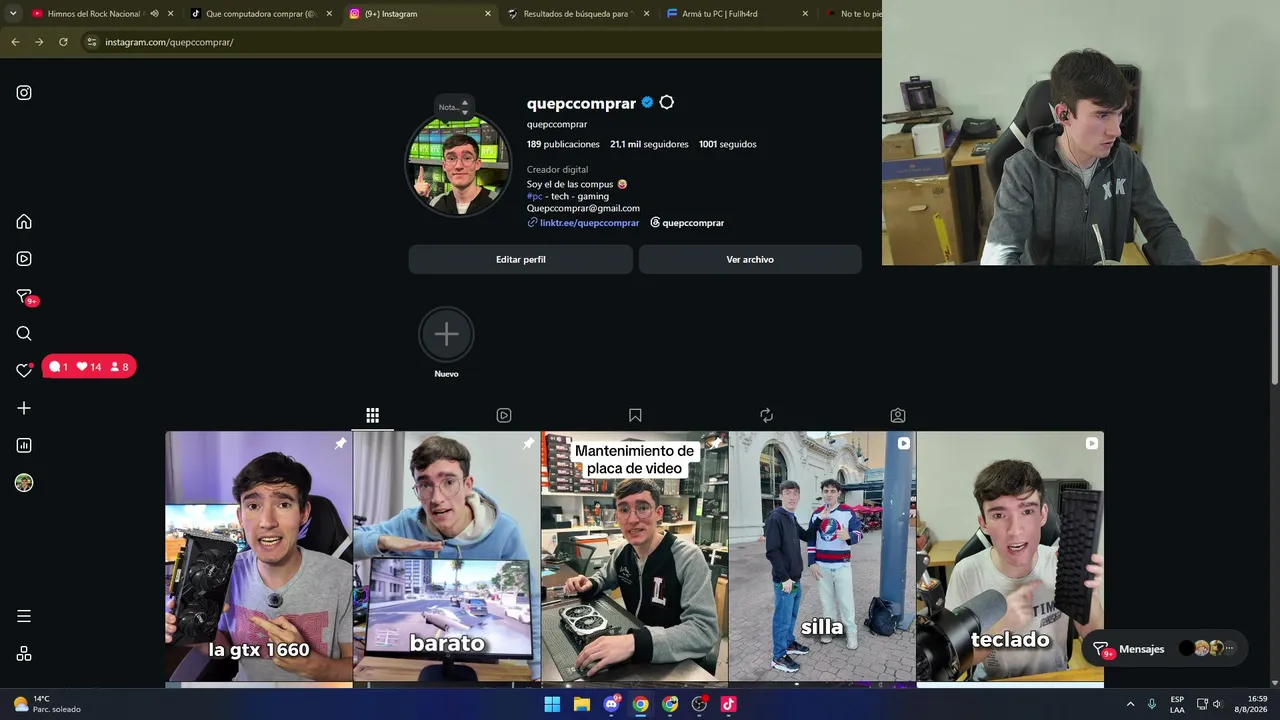
Task: View the 189 publicaciones count
Action: (x=563, y=144)
